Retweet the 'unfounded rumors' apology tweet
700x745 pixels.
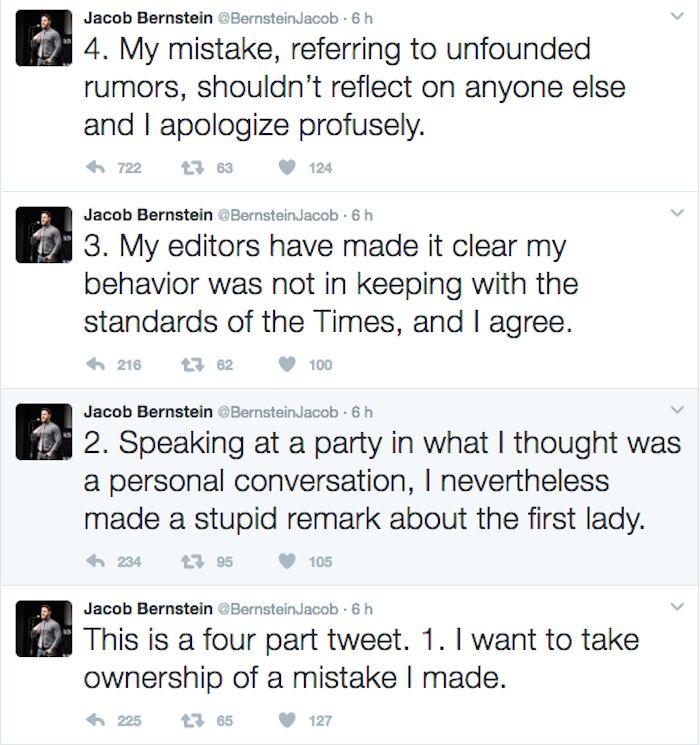tap(191, 168)
